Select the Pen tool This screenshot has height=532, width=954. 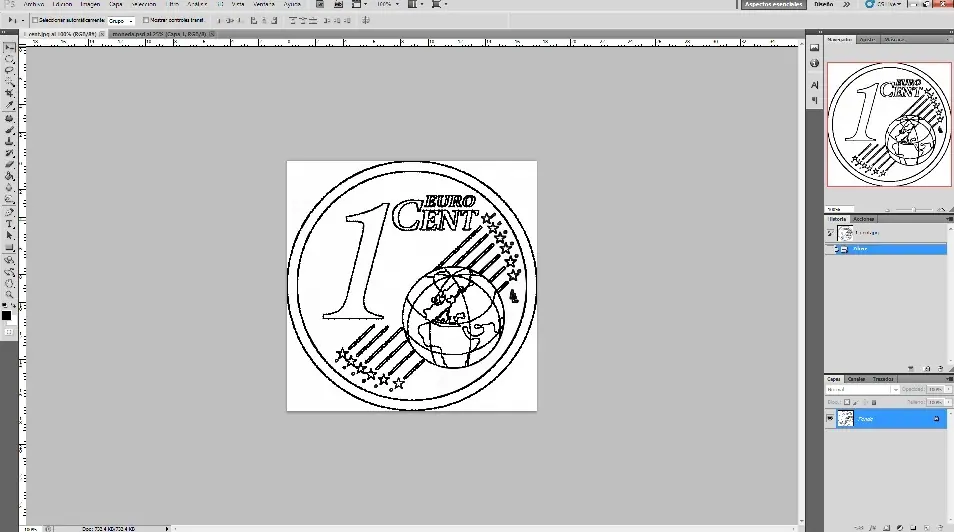point(9,213)
